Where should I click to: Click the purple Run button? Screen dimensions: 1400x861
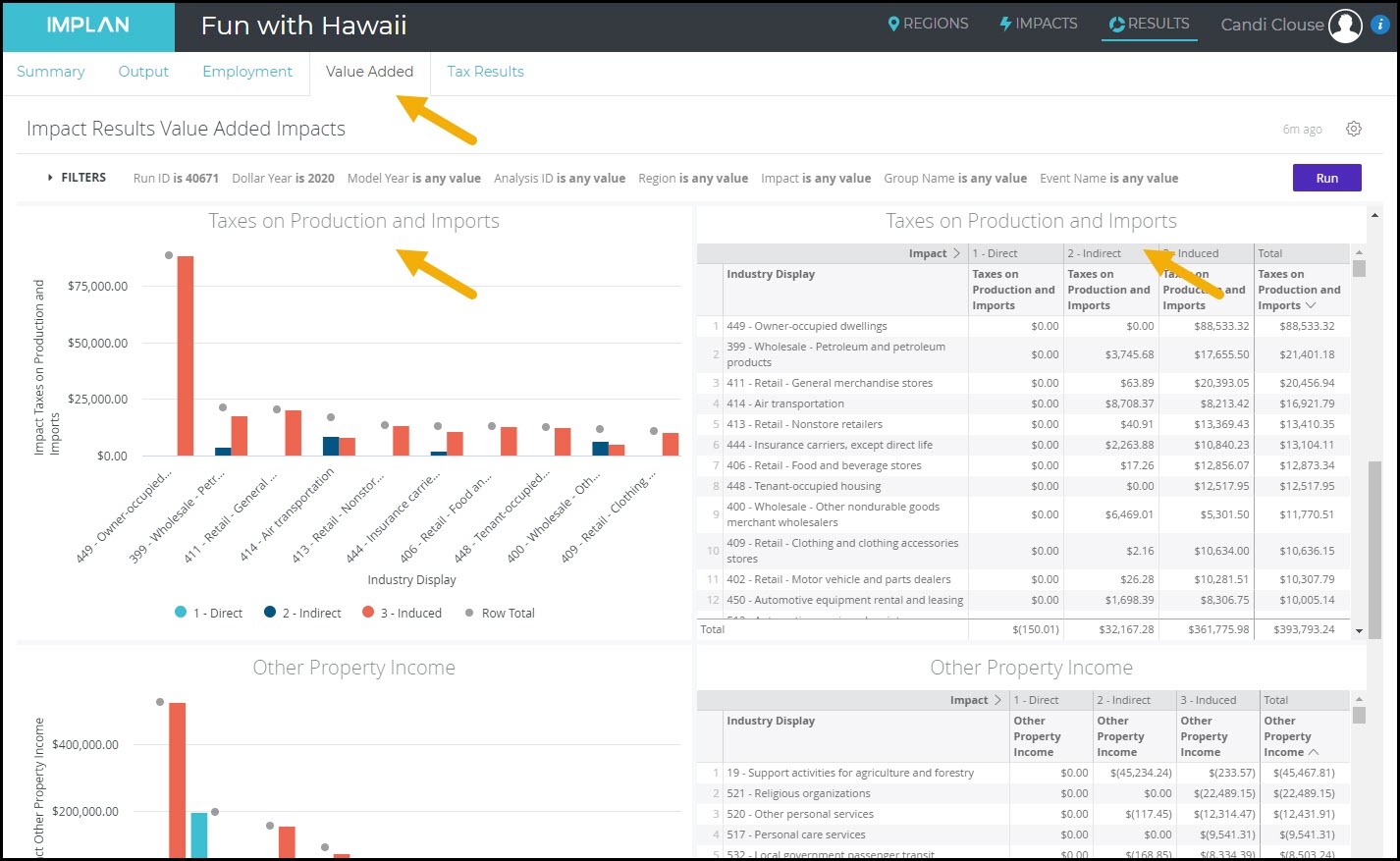[x=1326, y=178]
